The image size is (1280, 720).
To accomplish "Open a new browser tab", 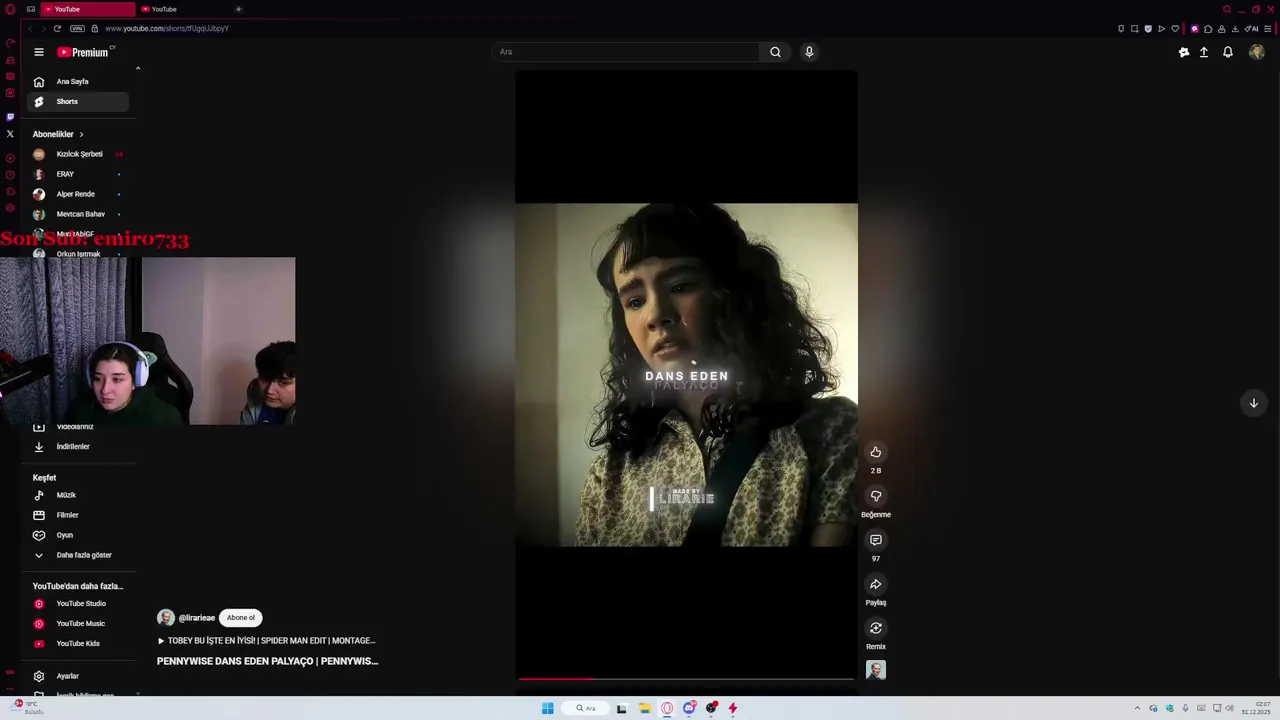I will pyautogui.click(x=238, y=9).
